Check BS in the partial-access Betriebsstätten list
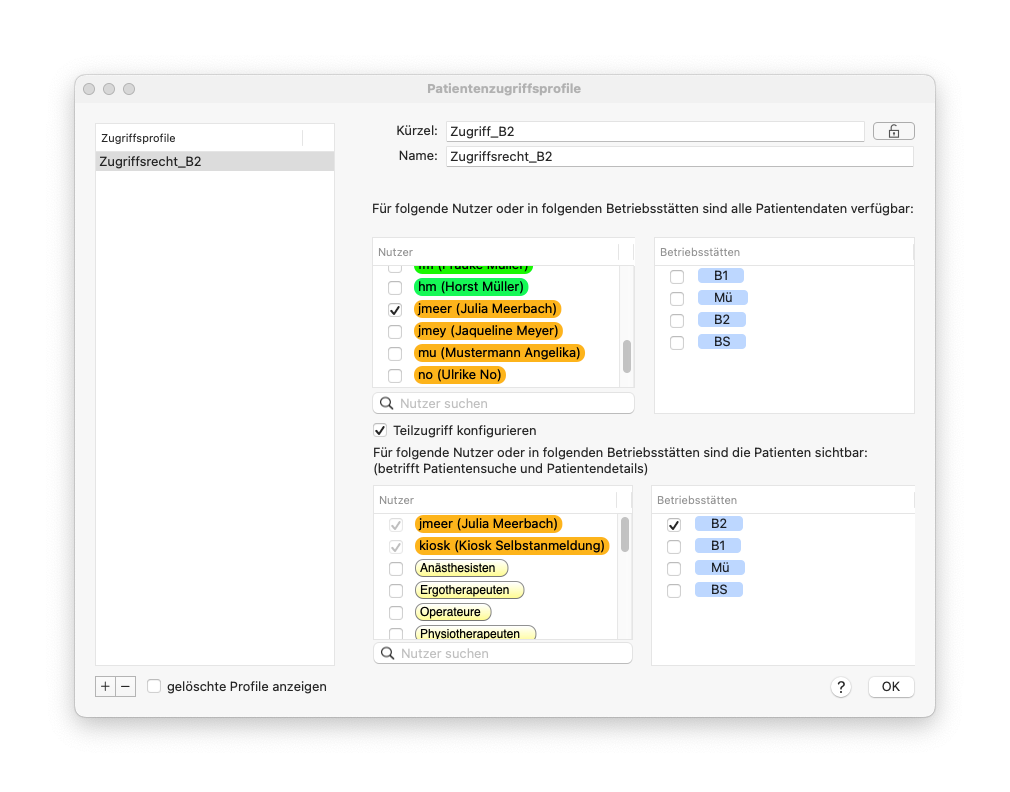 674,590
